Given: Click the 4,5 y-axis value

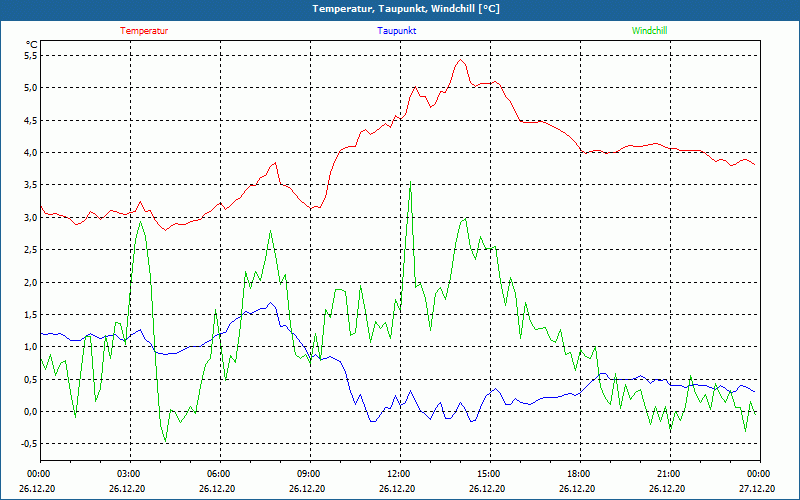Looking at the screenshot, I should 31,120.
